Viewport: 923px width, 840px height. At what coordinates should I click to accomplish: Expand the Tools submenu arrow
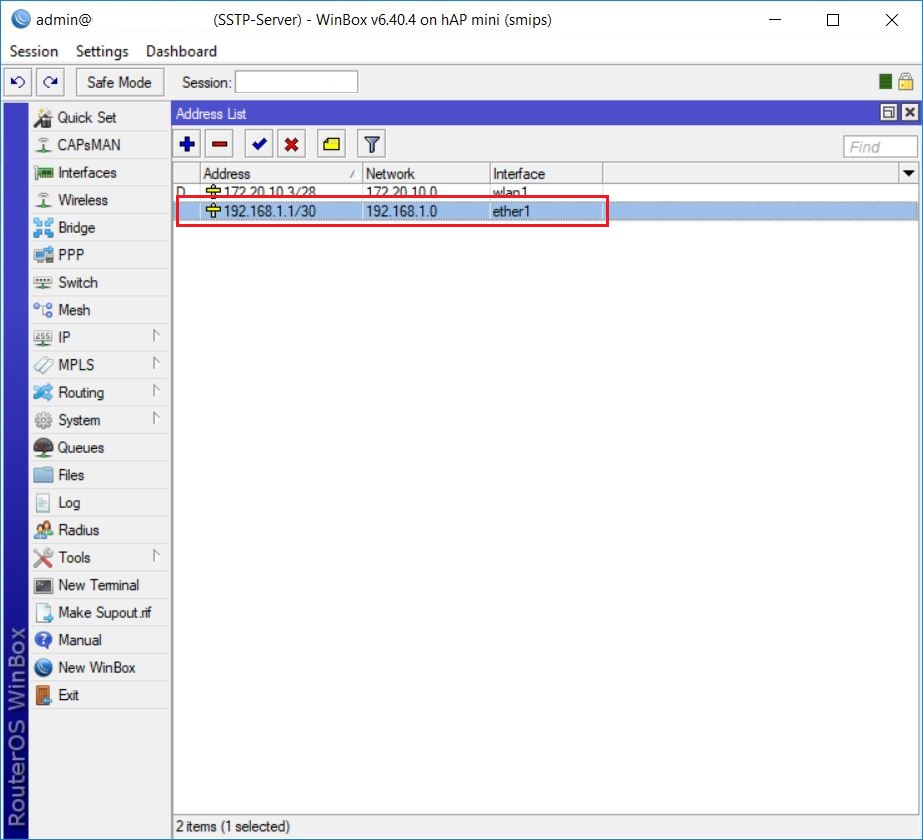point(156,556)
